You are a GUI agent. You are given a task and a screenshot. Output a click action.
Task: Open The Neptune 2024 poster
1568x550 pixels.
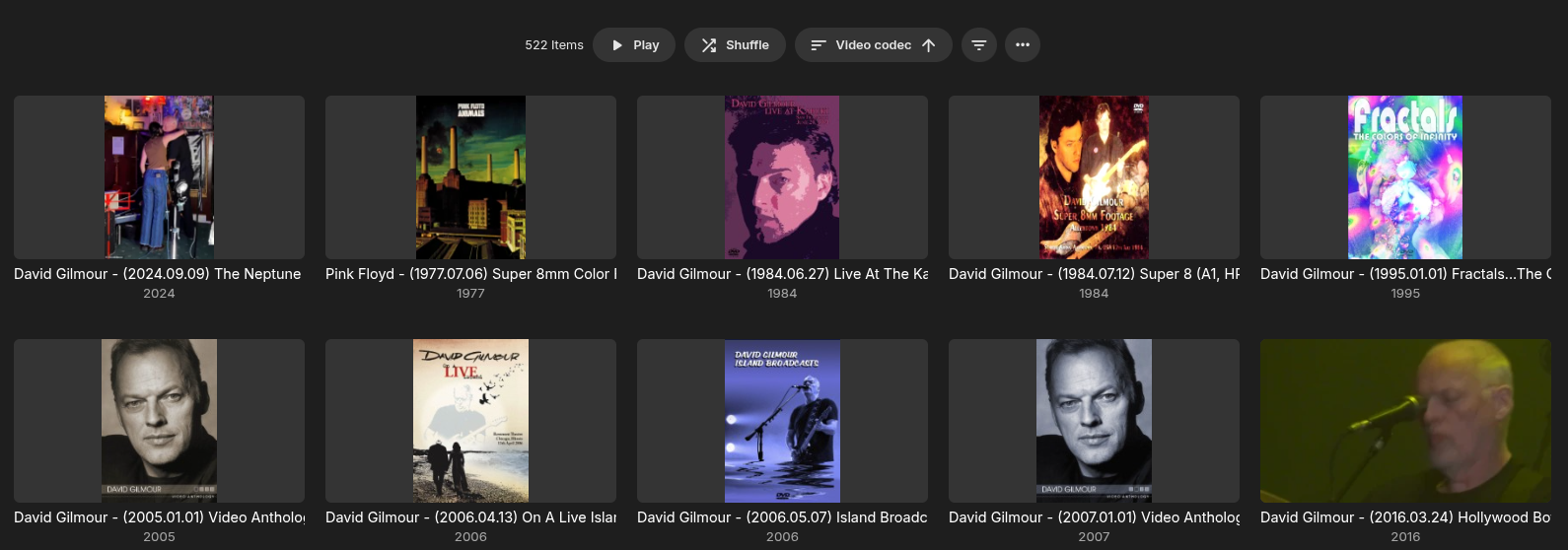coord(159,177)
